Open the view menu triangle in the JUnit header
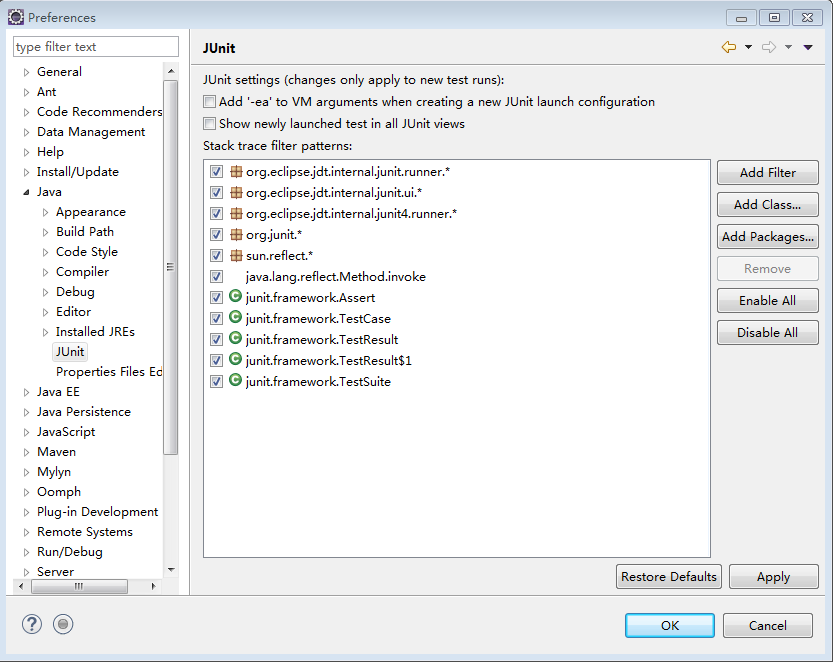The image size is (833, 662). [x=808, y=47]
